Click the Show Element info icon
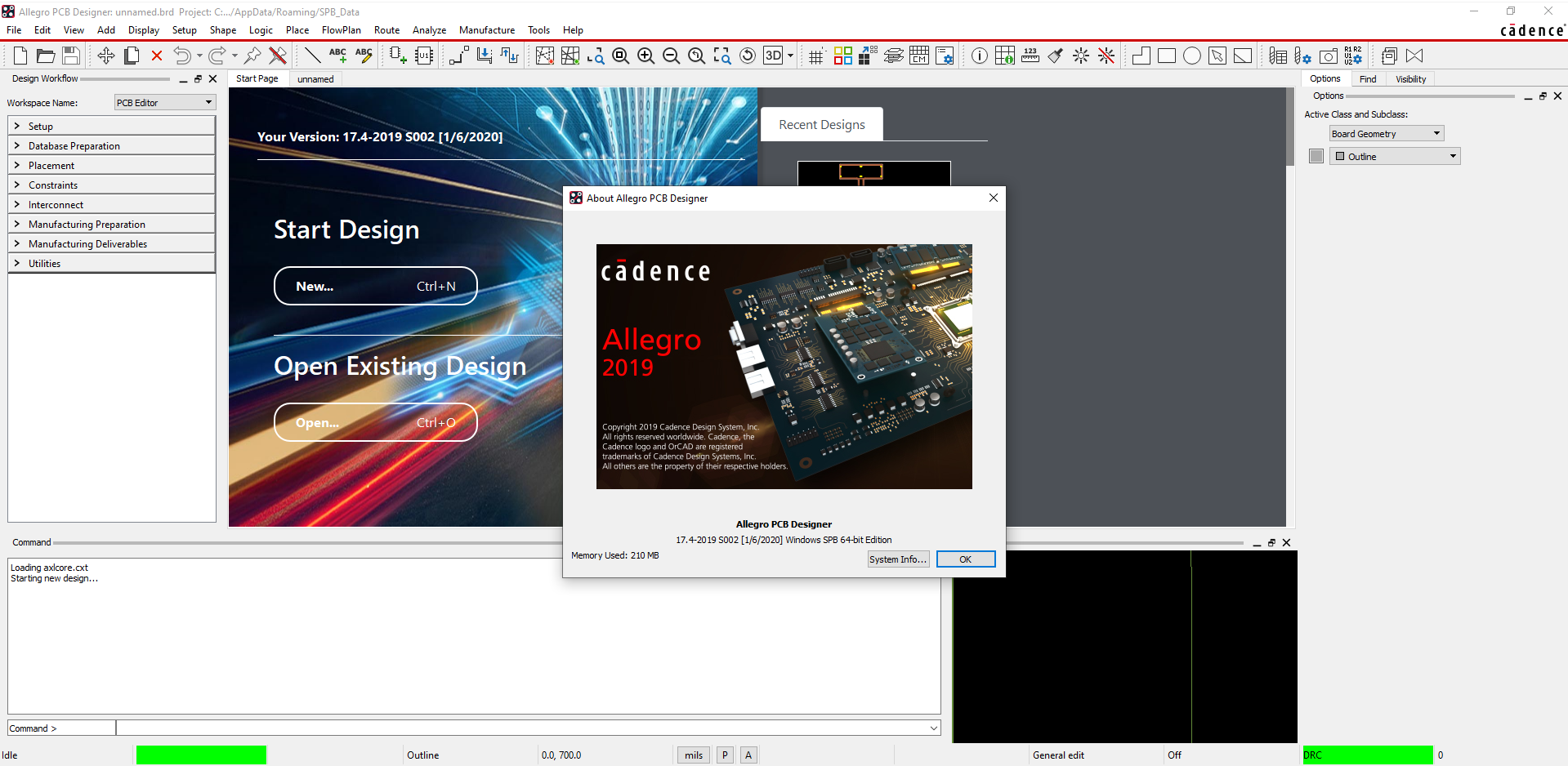The width and height of the screenshot is (1568, 766). [x=980, y=56]
